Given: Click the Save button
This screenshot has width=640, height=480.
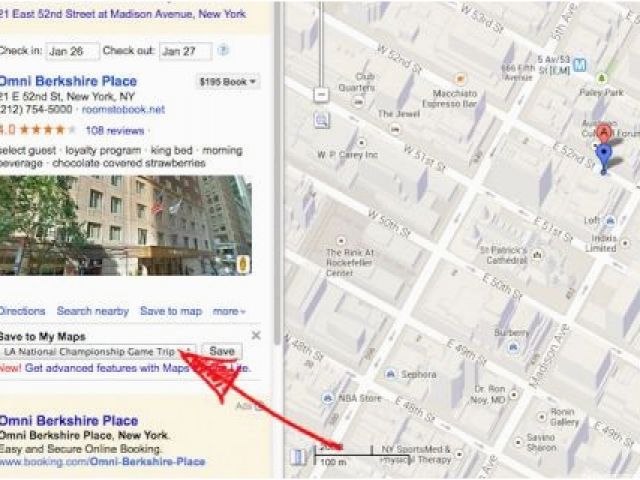Looking at the screenshot, I should (222, 351).
